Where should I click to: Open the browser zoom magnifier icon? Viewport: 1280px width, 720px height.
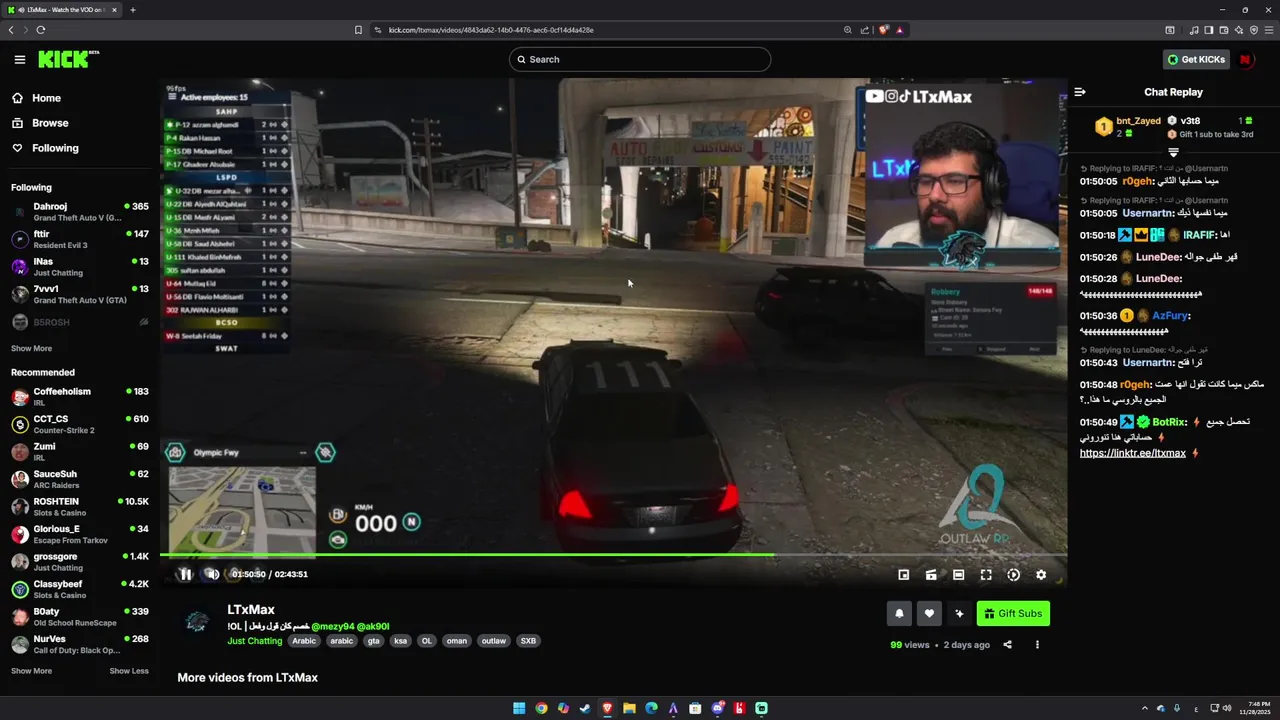tap(848, 30)
